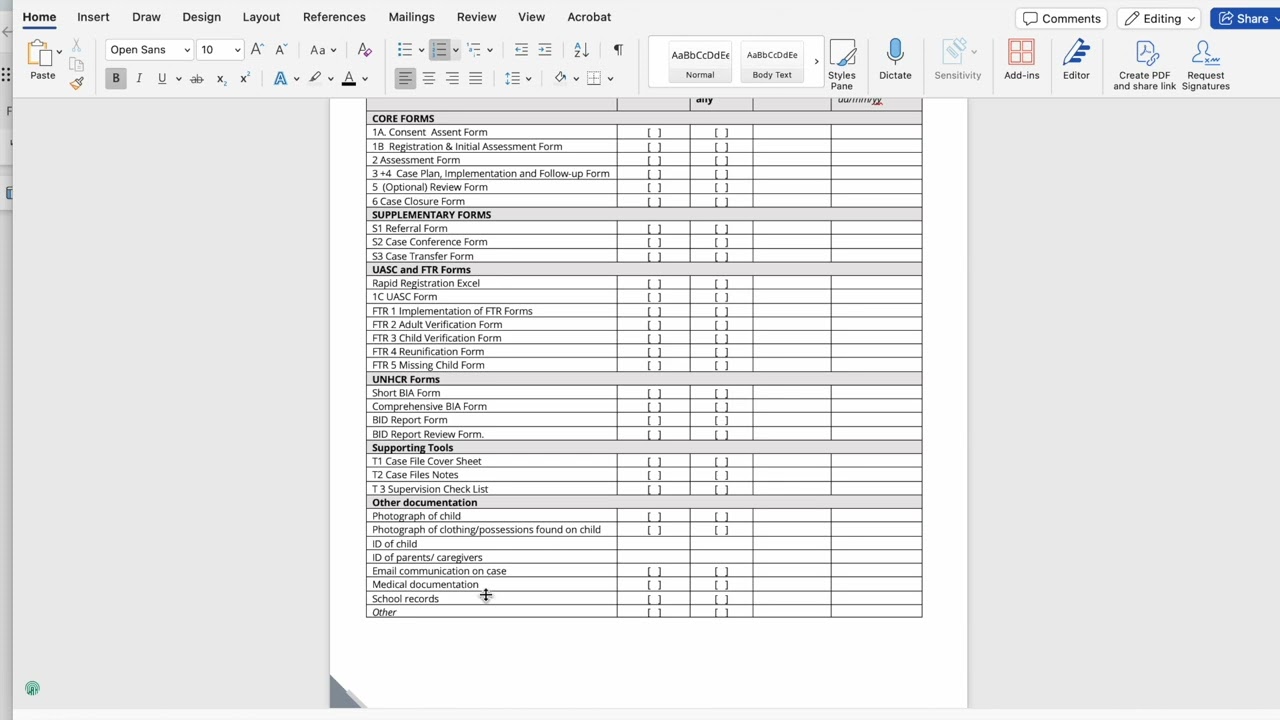Open the Comments pane
The image size is (1280, 720).
(1061, 18)
